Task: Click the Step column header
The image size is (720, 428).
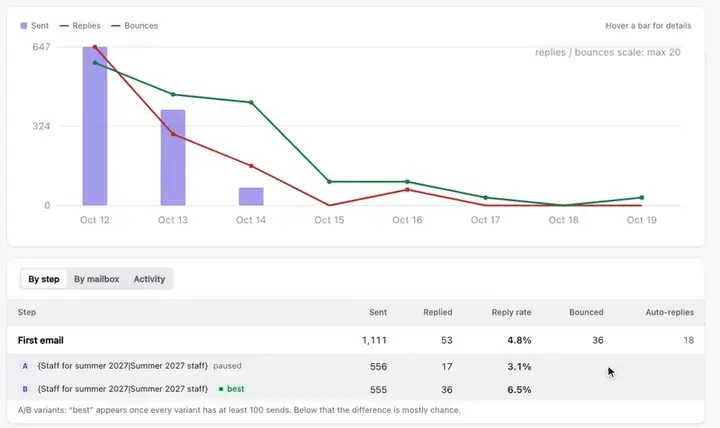Action: click(x=27, y=312)
